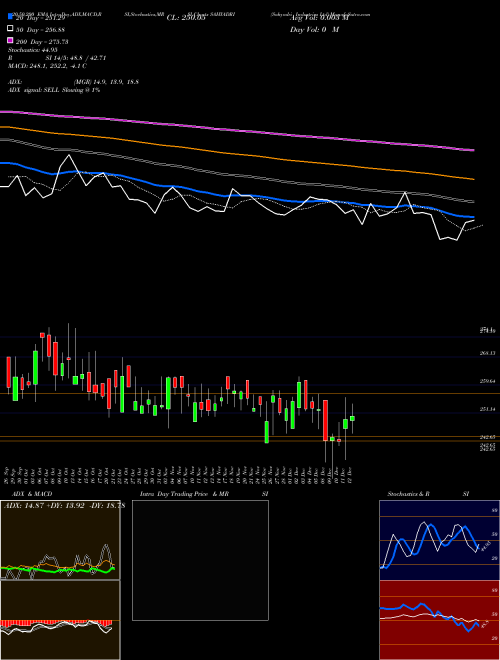
Task: Click the magenta 200 Day legend swatch
Action: pos(11,40)
